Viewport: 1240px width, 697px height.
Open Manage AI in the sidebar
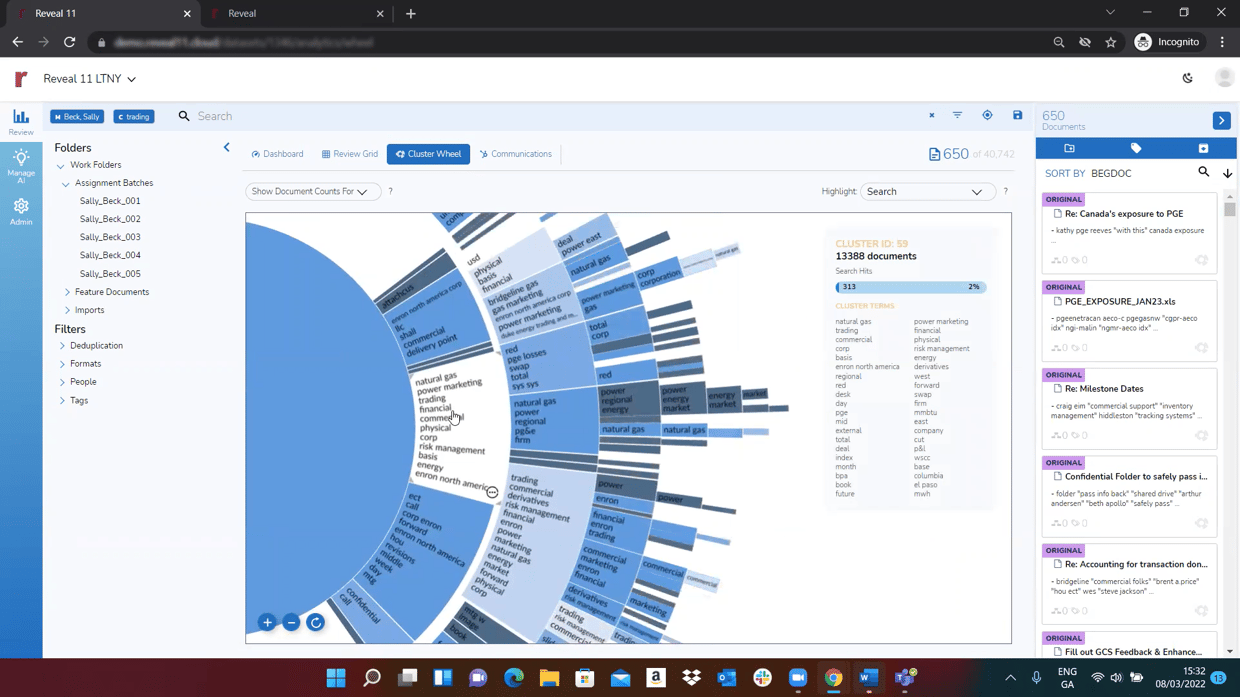[21, 166]
